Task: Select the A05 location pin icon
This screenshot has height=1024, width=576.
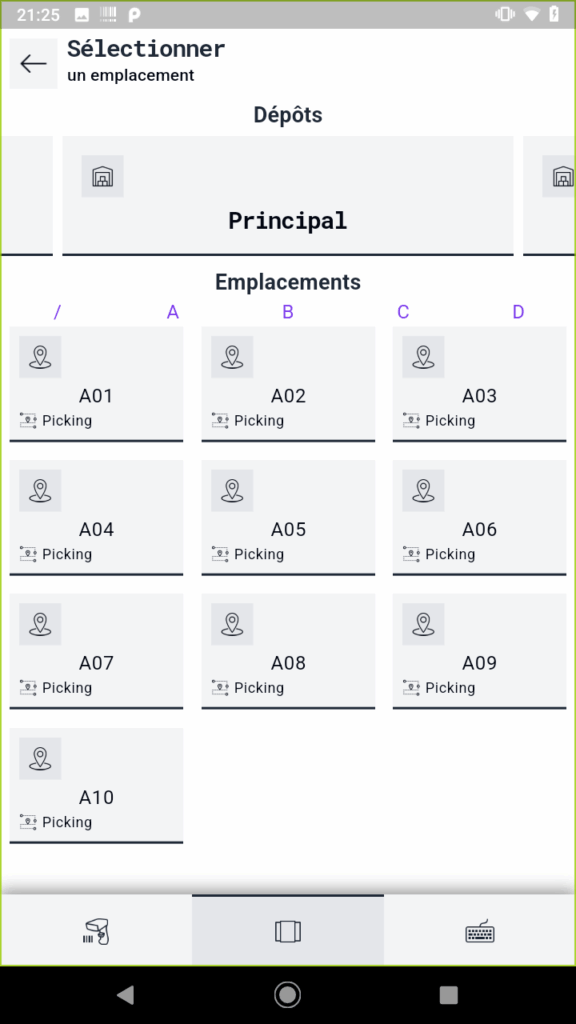Action: tap(232, 490)
